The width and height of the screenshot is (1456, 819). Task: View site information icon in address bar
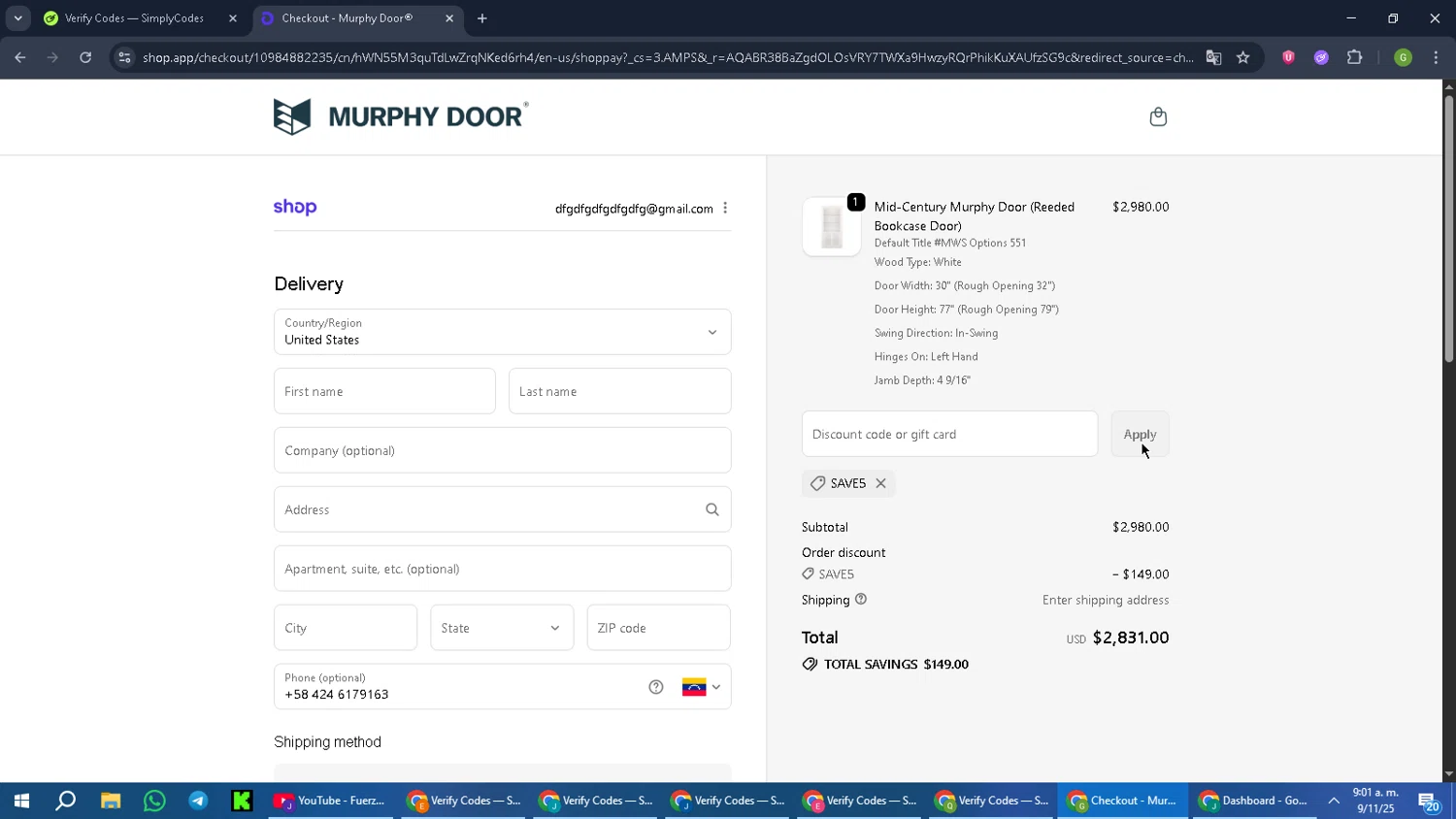point(123,57)
